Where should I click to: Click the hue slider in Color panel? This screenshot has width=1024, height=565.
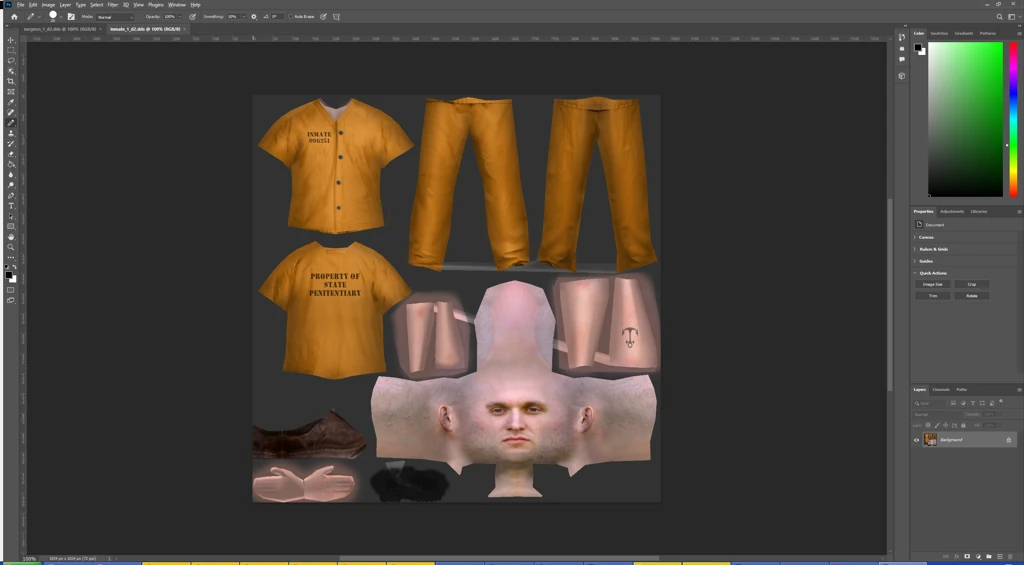(x=1013, y=120)
